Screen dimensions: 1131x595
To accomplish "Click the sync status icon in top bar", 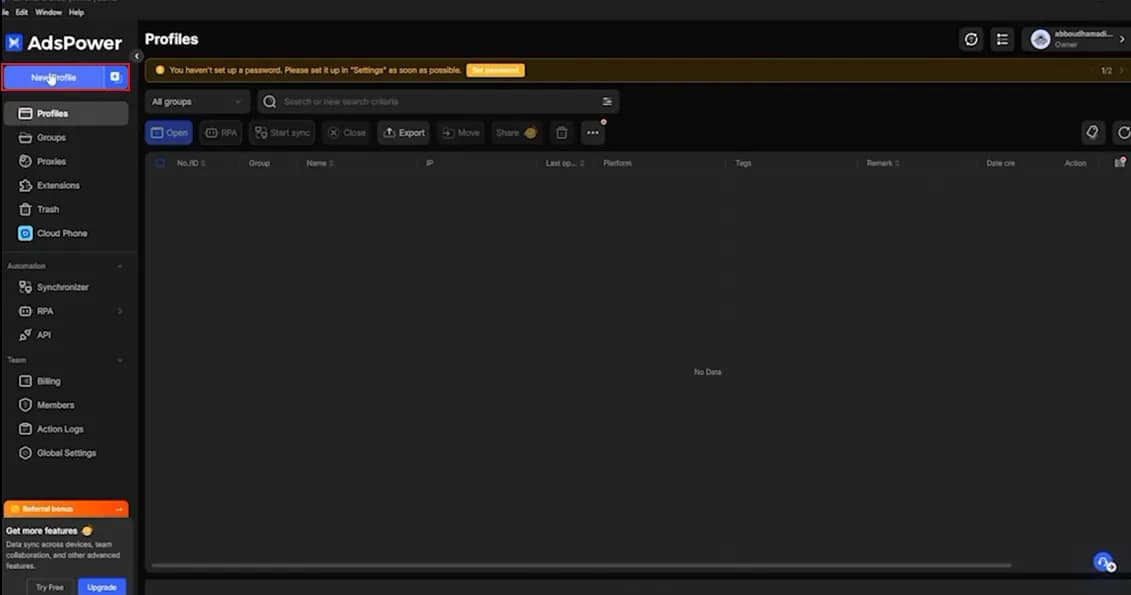I will tap(971, 40).
